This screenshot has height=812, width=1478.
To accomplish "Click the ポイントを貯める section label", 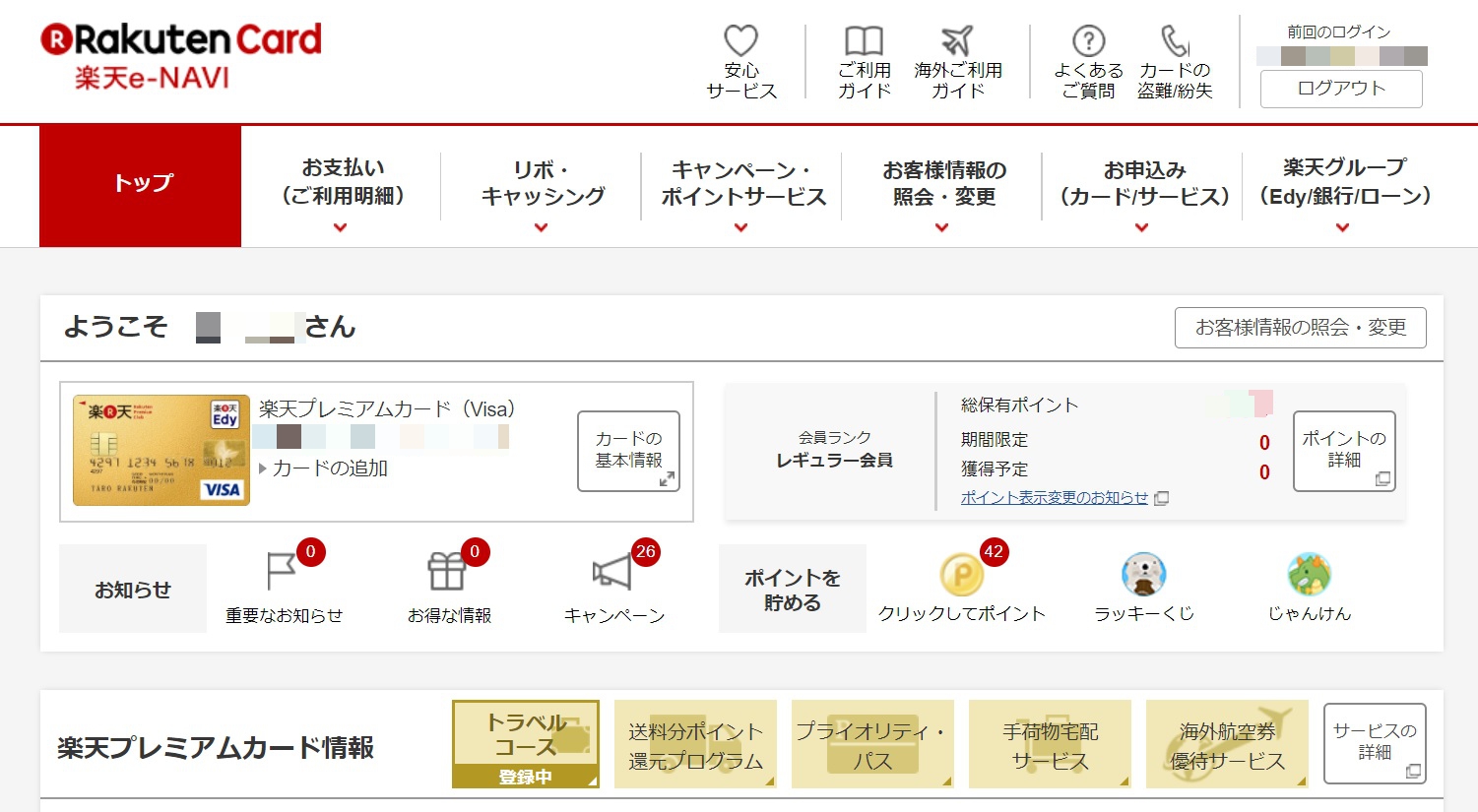I will coord(793,590).
